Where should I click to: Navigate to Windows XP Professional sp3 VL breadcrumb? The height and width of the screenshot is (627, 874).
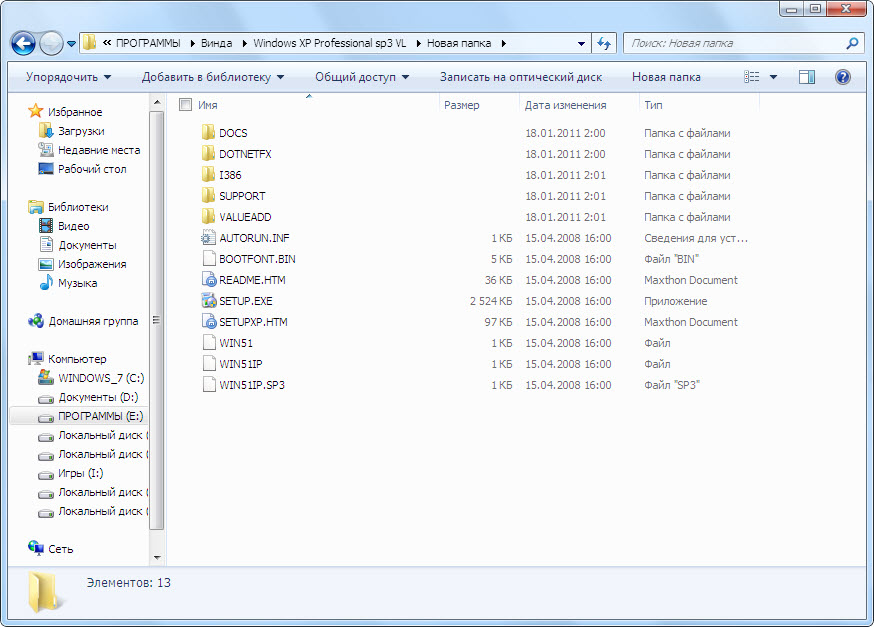coord(329,43)
